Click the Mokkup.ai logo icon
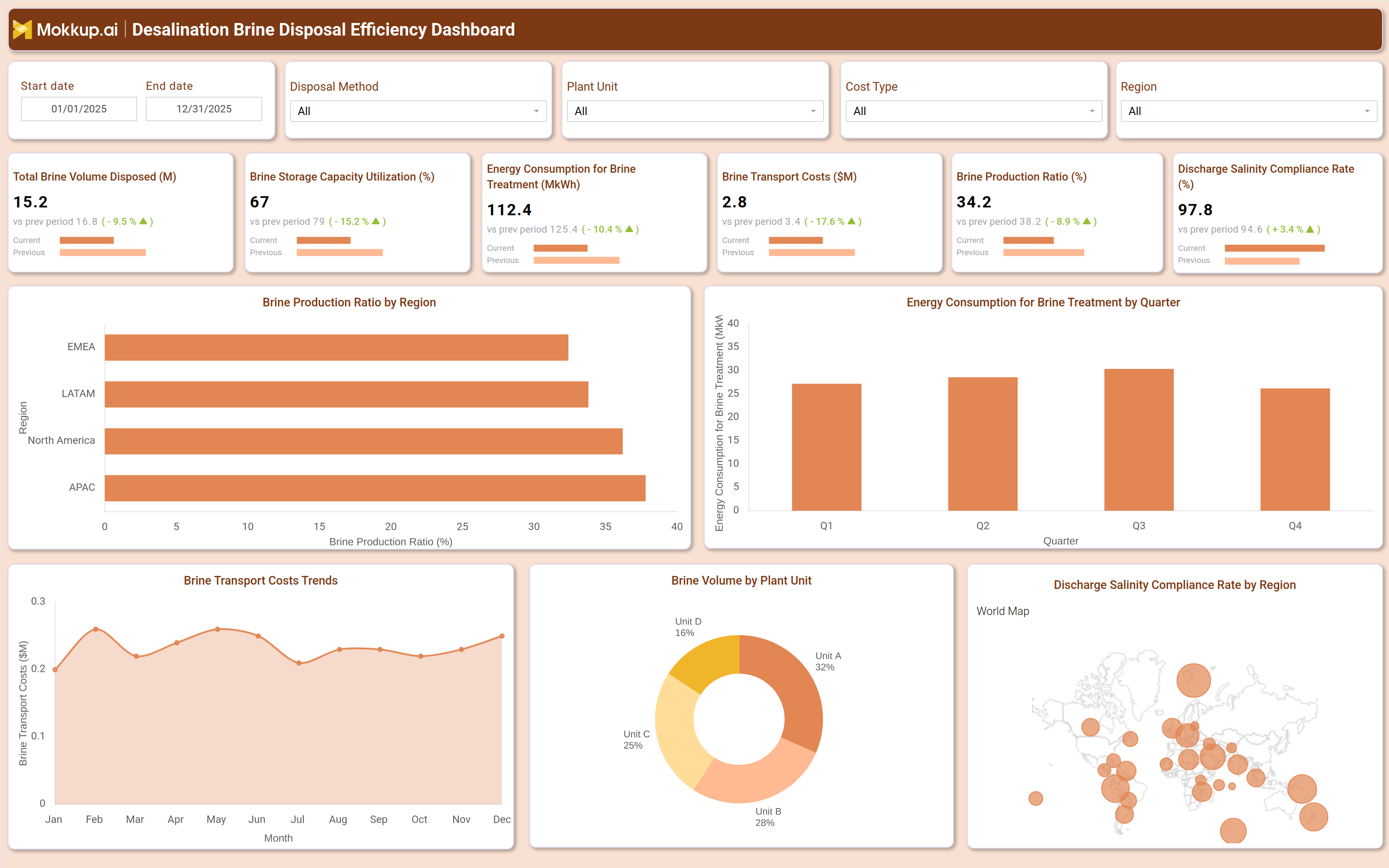The image size is (1389, 868). 23,29
